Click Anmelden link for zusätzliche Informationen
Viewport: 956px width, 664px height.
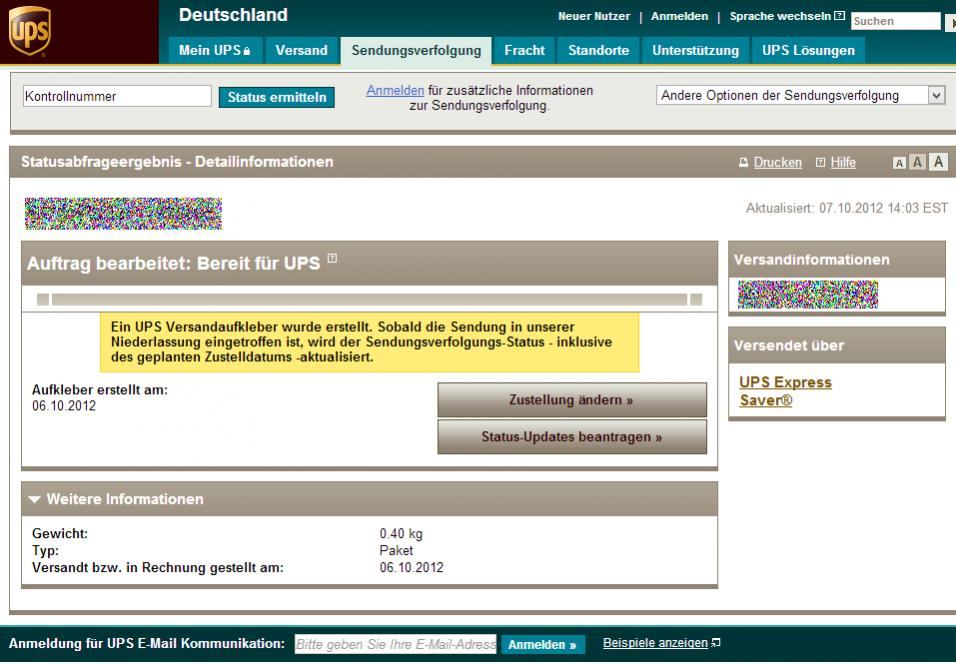point(395,90)
